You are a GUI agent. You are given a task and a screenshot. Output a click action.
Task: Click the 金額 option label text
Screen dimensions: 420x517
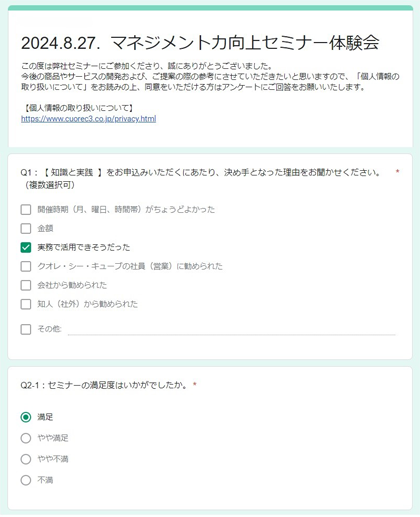(45, 228)
